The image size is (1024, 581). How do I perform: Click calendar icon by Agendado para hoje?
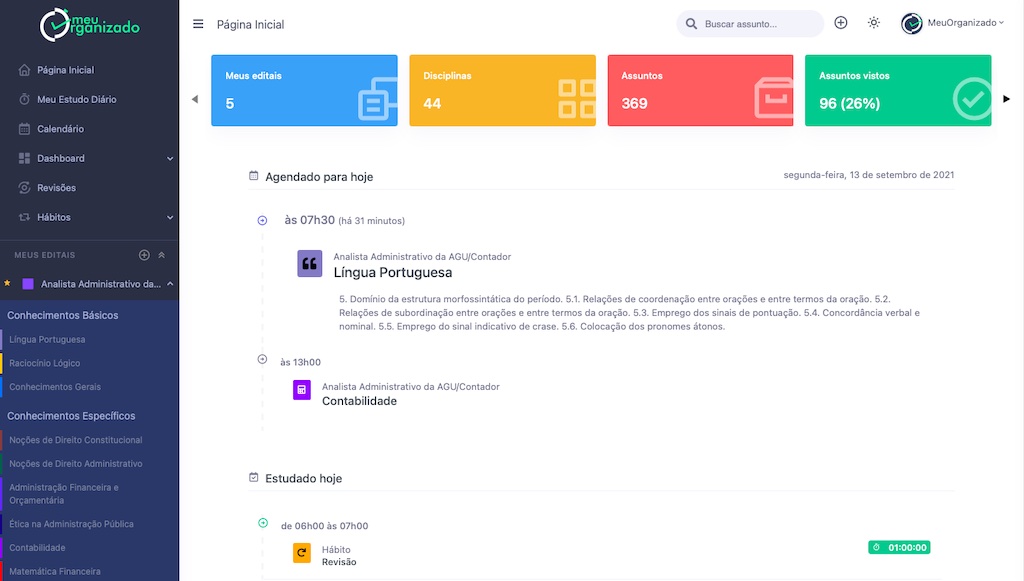click(253, 176)
